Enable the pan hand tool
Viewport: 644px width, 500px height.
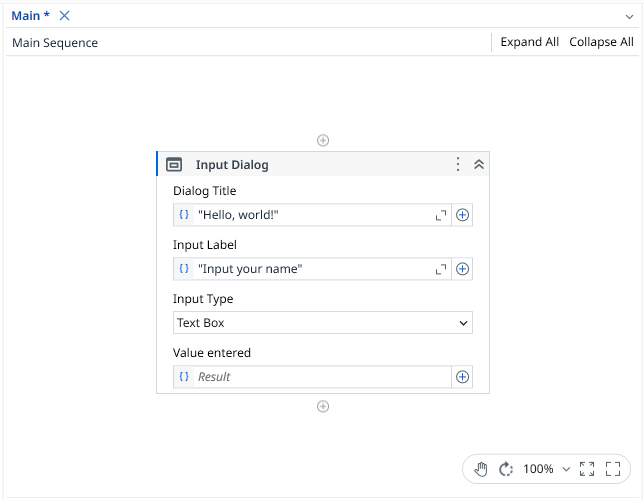point(481,469)
